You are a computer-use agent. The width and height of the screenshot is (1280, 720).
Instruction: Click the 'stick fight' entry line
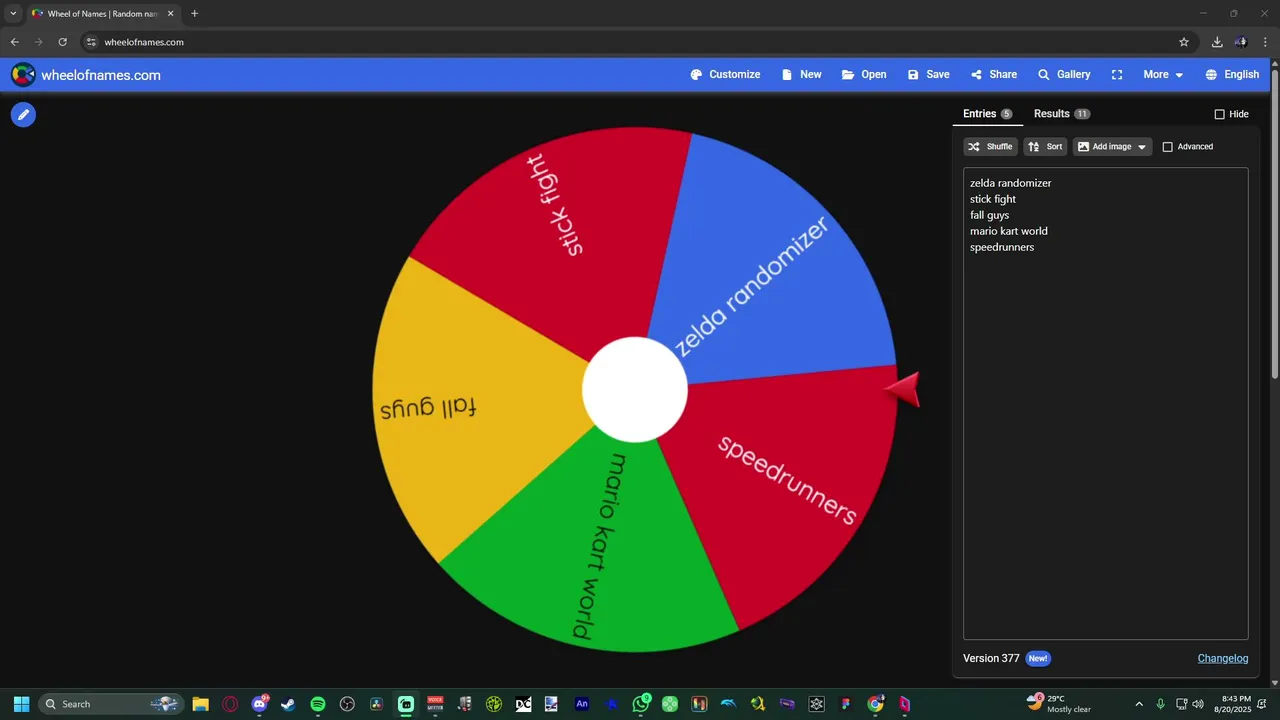pyautogui.click(x=992, y=199)
